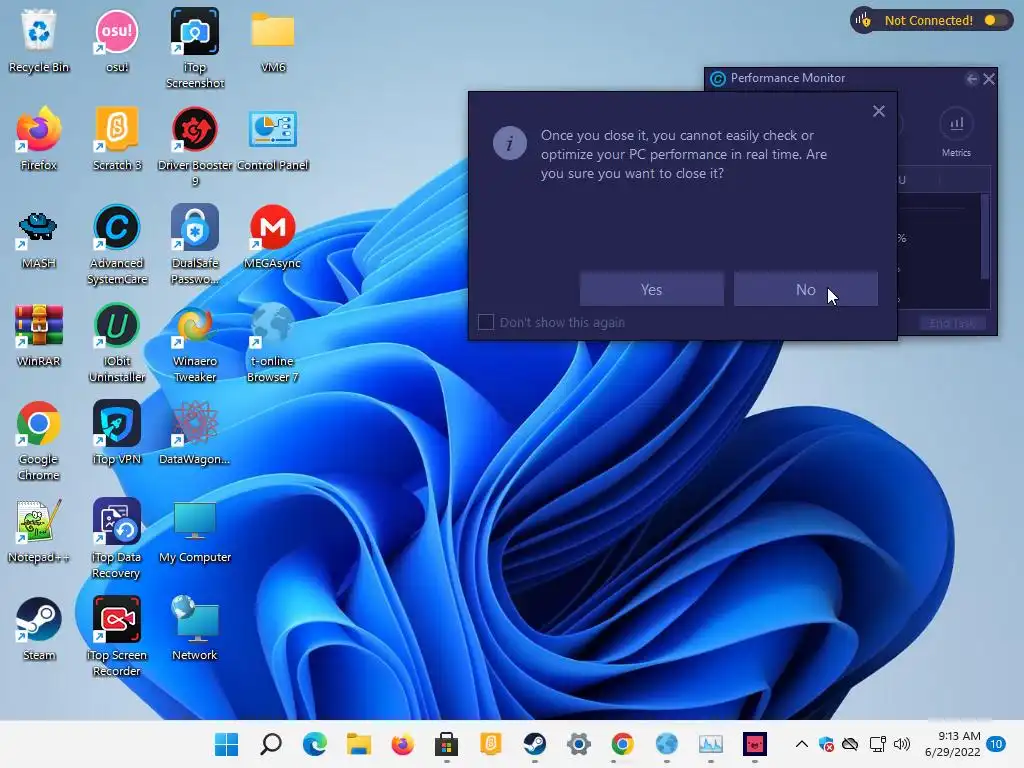Viewport: 1024px width, 768px height.
Task: Select iTop Screen Recorder icon
Action: pyautogui.click(x=117, y=637)
